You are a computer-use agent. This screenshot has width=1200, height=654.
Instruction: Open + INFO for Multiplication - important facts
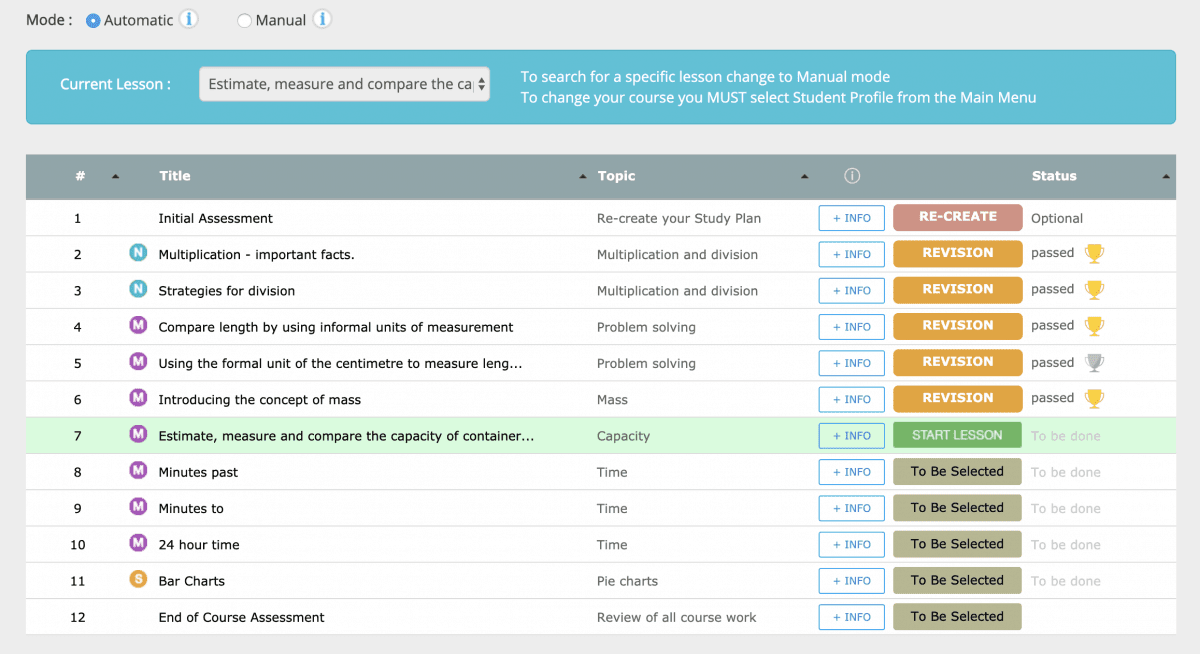(852, 254)
